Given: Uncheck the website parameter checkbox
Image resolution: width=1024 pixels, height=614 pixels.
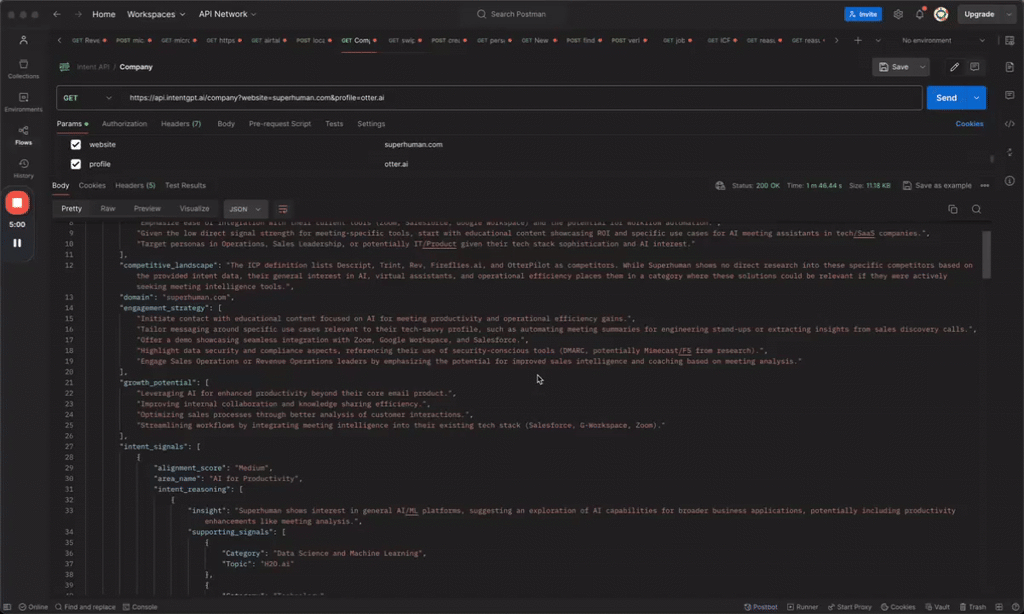Looking at the screenshot, I should point(76,145).
